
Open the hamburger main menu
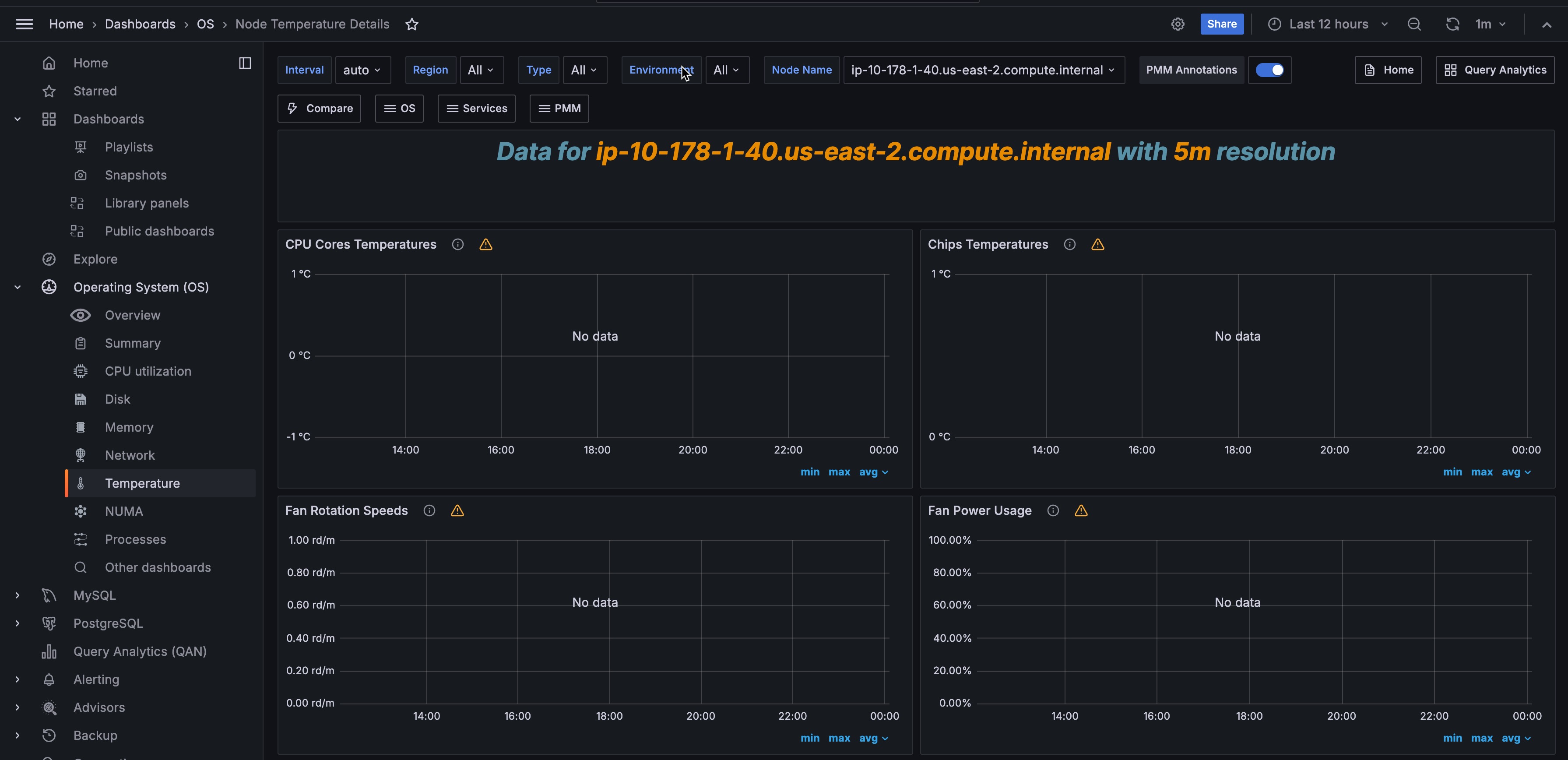(x=25, y=25)
